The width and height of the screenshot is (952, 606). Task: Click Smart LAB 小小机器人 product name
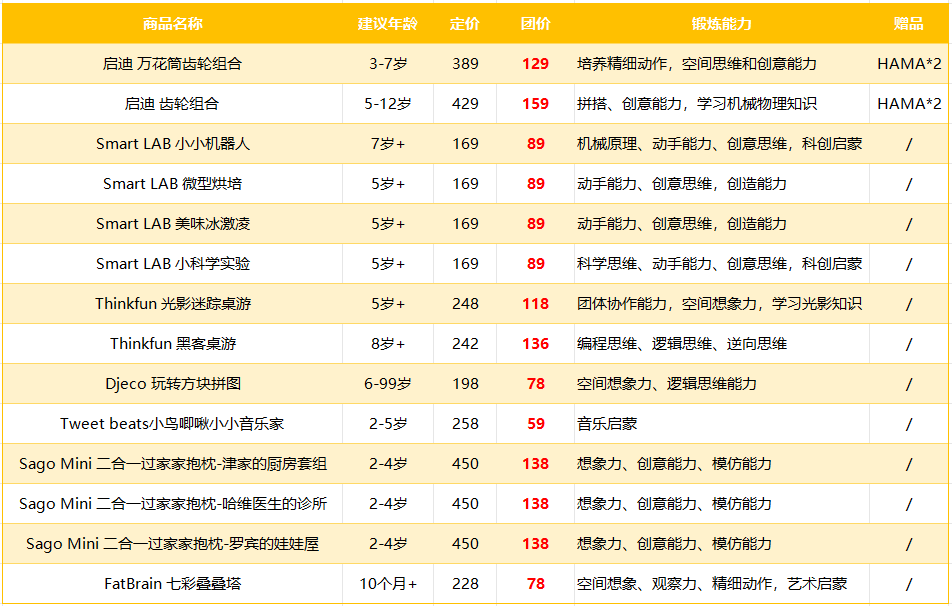pyautogui.click(x=172, y=144)
